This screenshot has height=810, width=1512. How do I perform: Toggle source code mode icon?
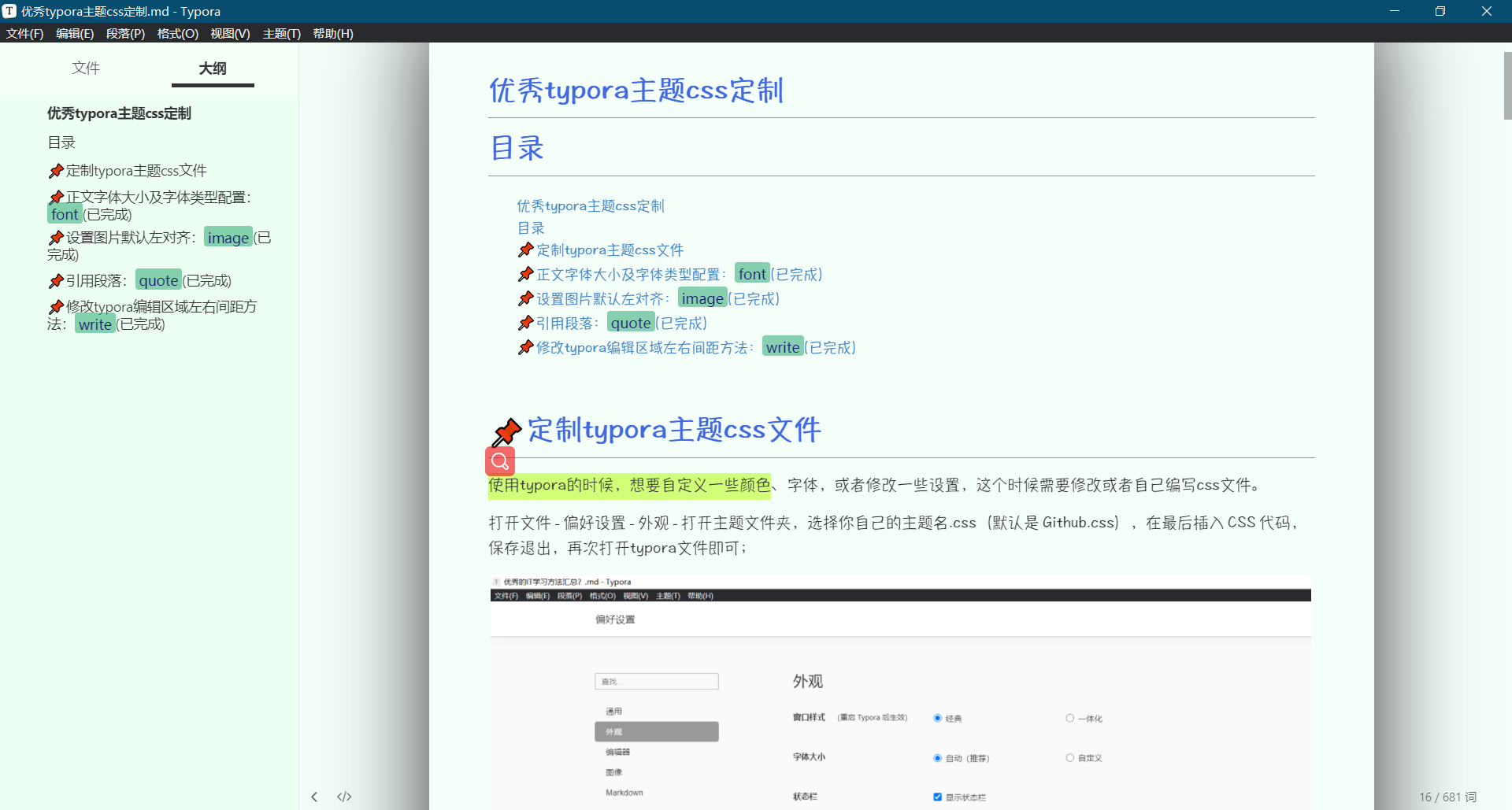pyautogui.click(x=344, y=797)
